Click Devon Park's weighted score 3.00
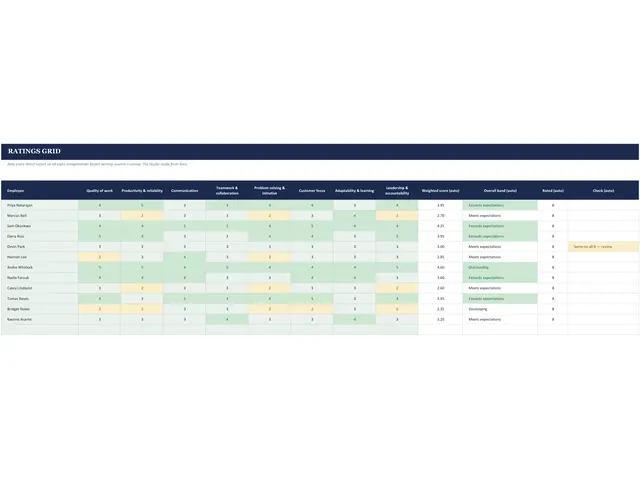The height and width of the screenshot is (480, 640). click(440, 247)
